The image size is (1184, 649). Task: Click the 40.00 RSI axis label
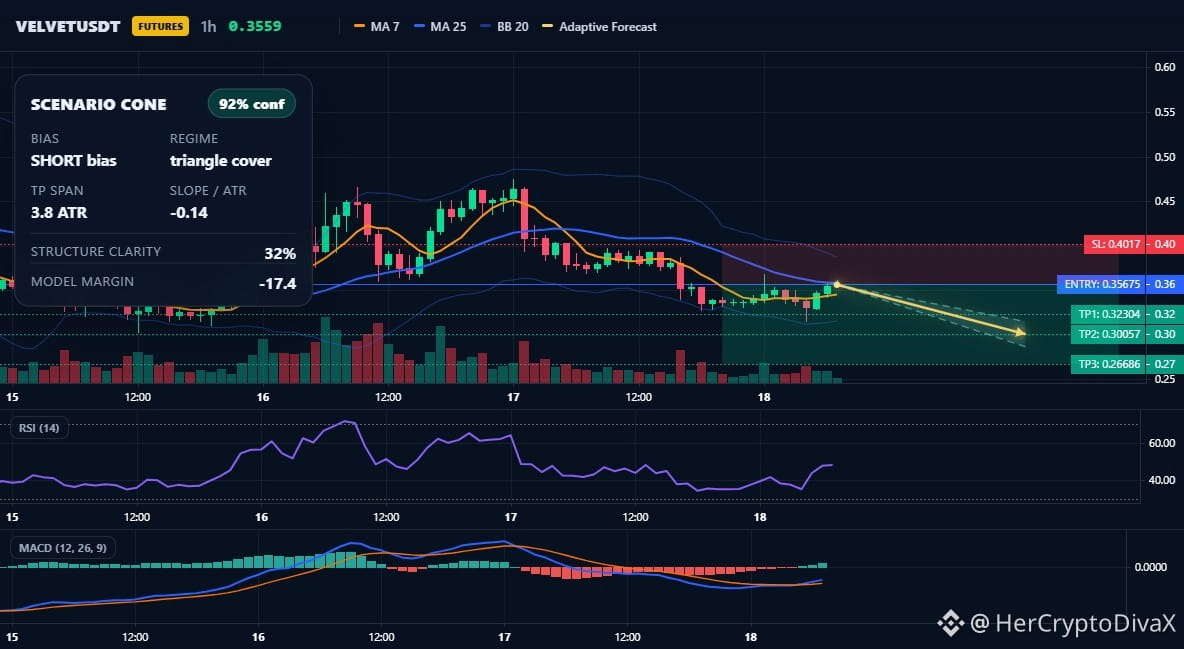coord(1162,480)
